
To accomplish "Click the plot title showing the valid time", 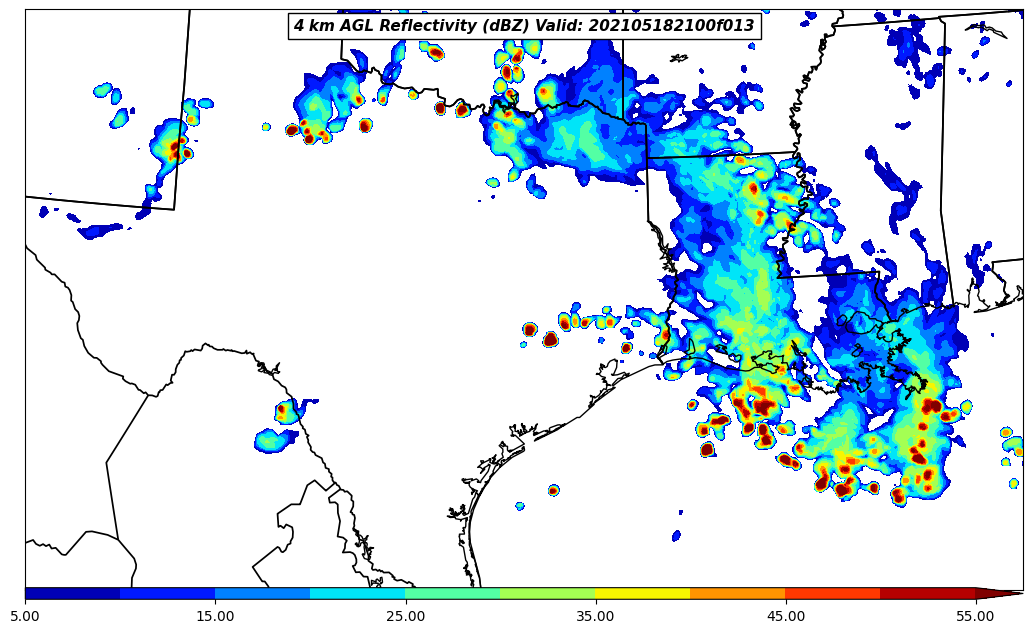I will tap(524, 26).
